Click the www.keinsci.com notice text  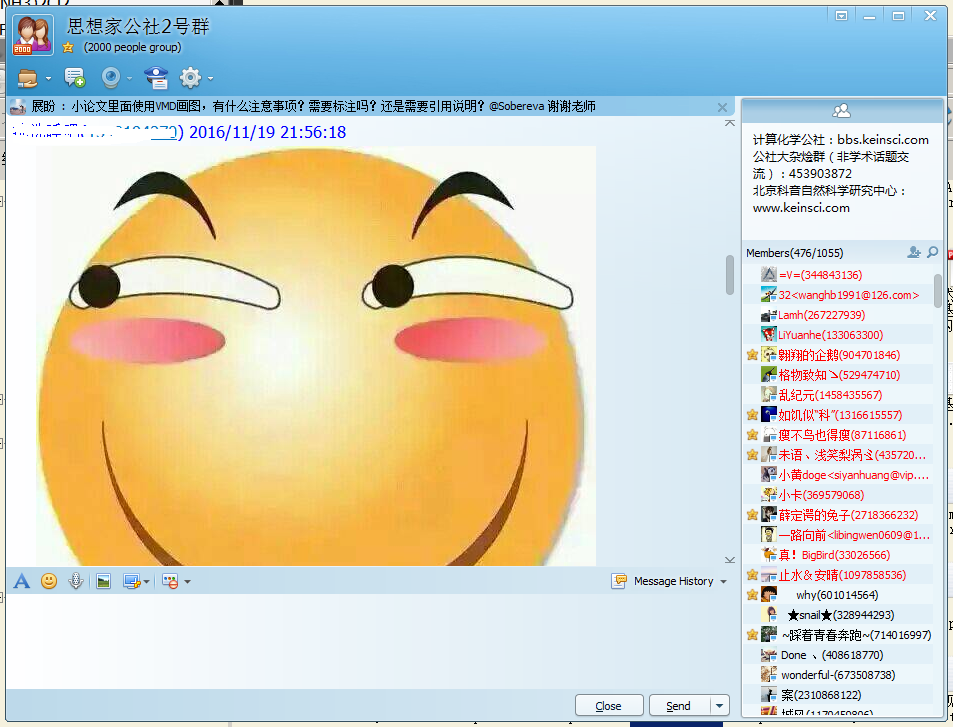click(x=801, y=208)
